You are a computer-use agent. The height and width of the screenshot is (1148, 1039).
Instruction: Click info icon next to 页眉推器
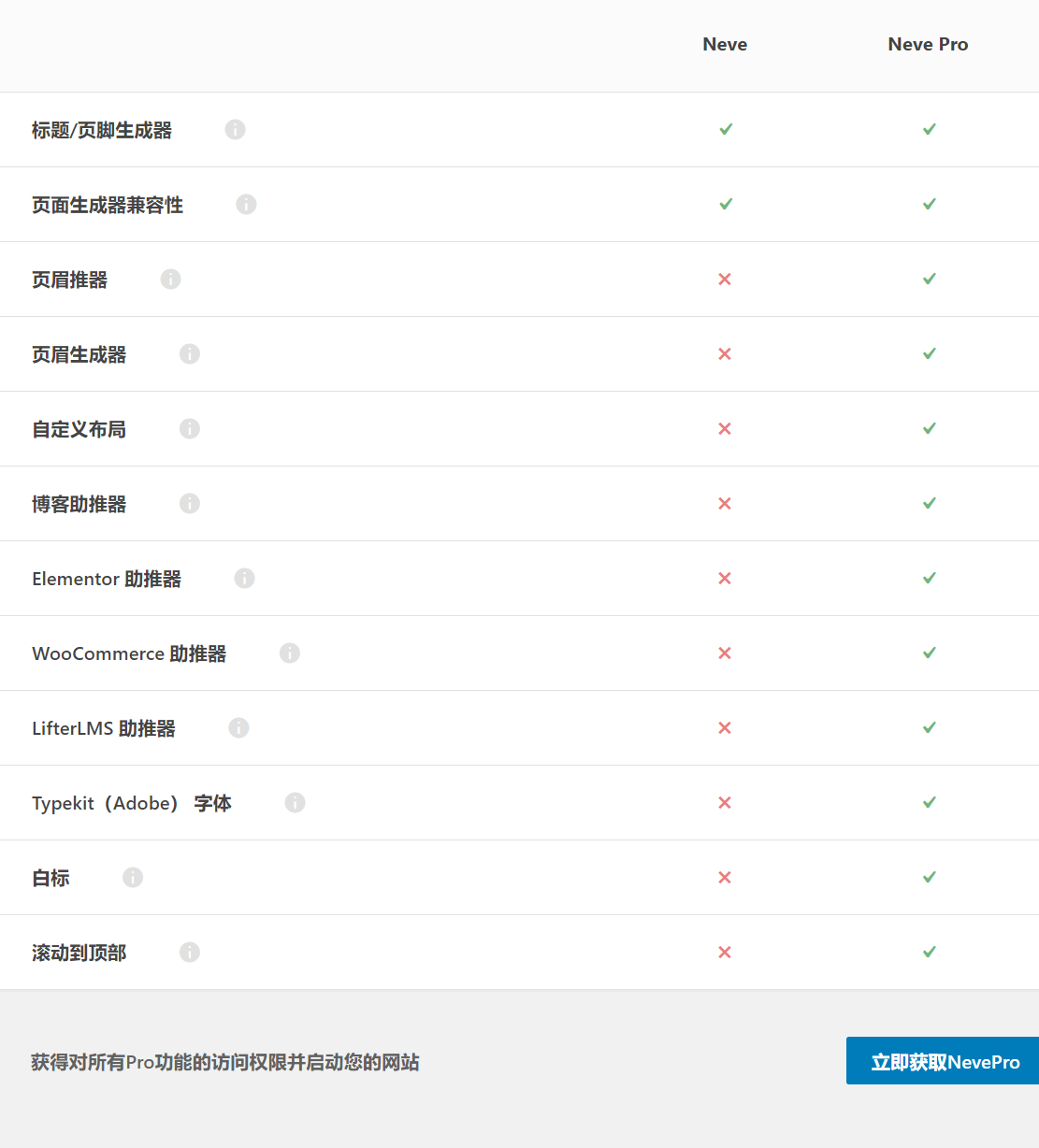pyautogui.click(x=170, y=279)
